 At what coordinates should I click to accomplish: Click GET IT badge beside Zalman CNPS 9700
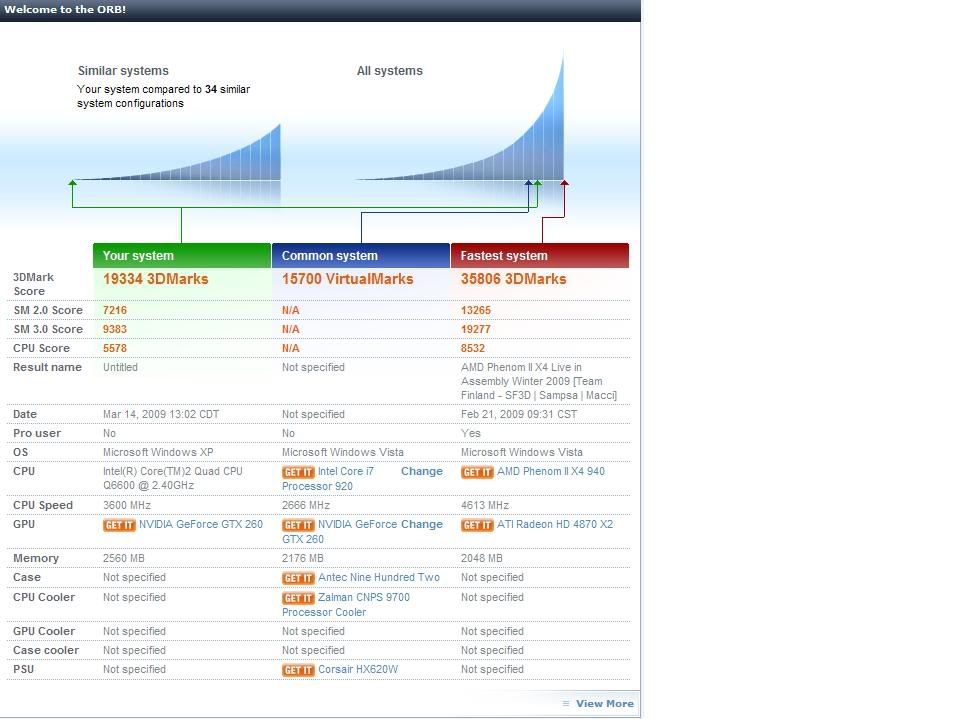coord(298,598)
